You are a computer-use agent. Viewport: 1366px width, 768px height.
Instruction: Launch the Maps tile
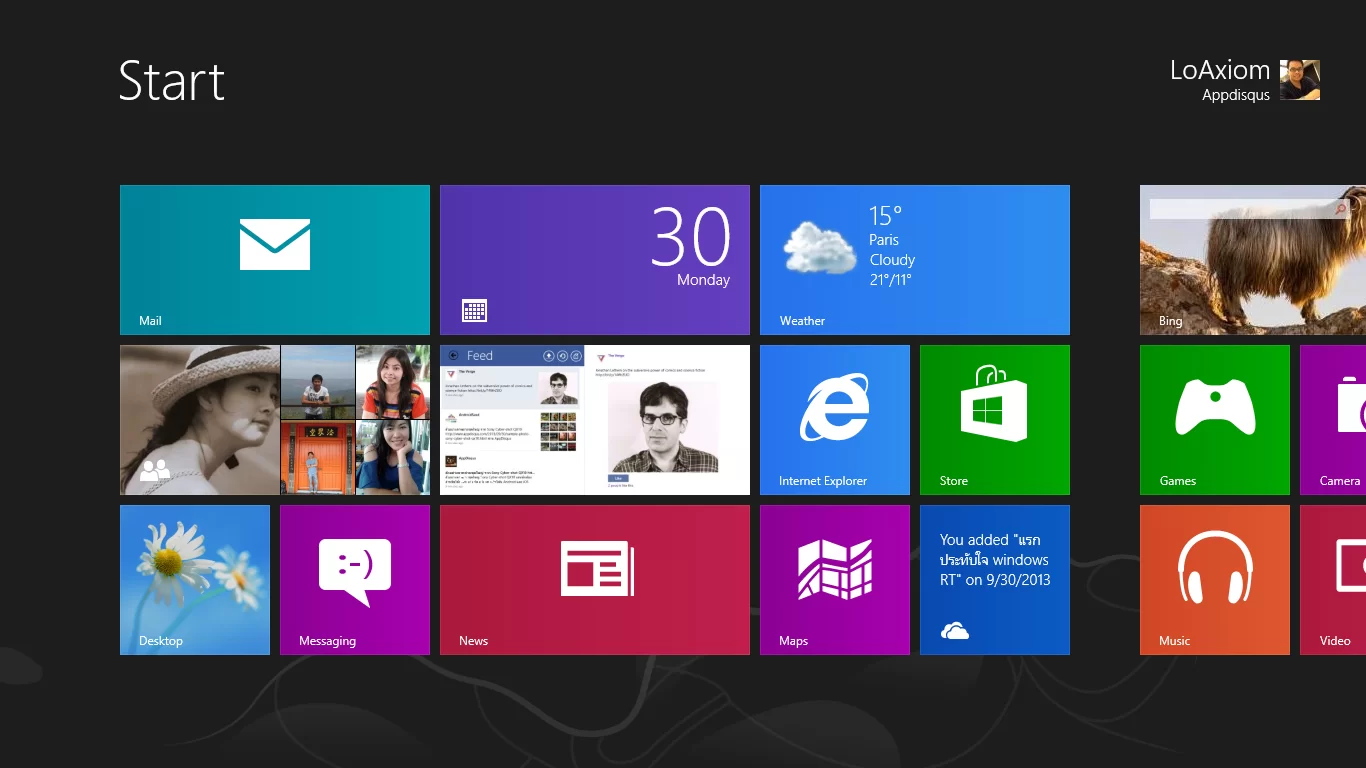tap(835, 580)
